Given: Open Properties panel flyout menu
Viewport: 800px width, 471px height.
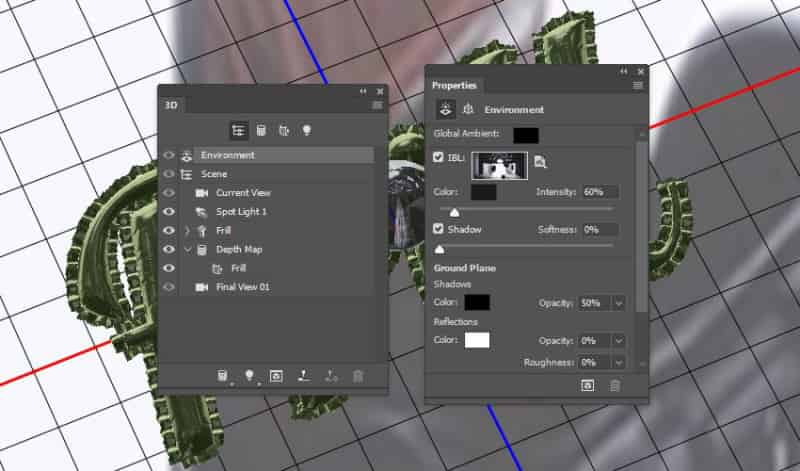Looking at the screenshot, I should pyautogui.click(x=638, y=85).
